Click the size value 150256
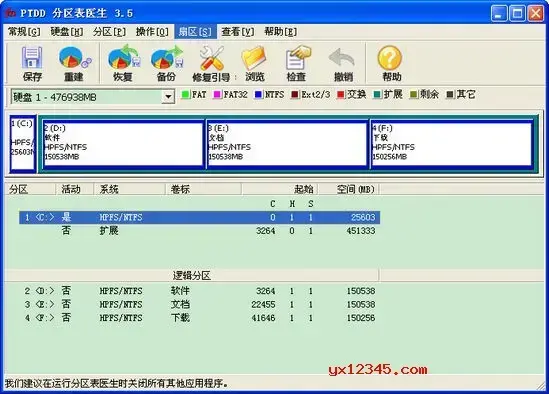The height and width of the screenshot is (394, 549). 361,318
